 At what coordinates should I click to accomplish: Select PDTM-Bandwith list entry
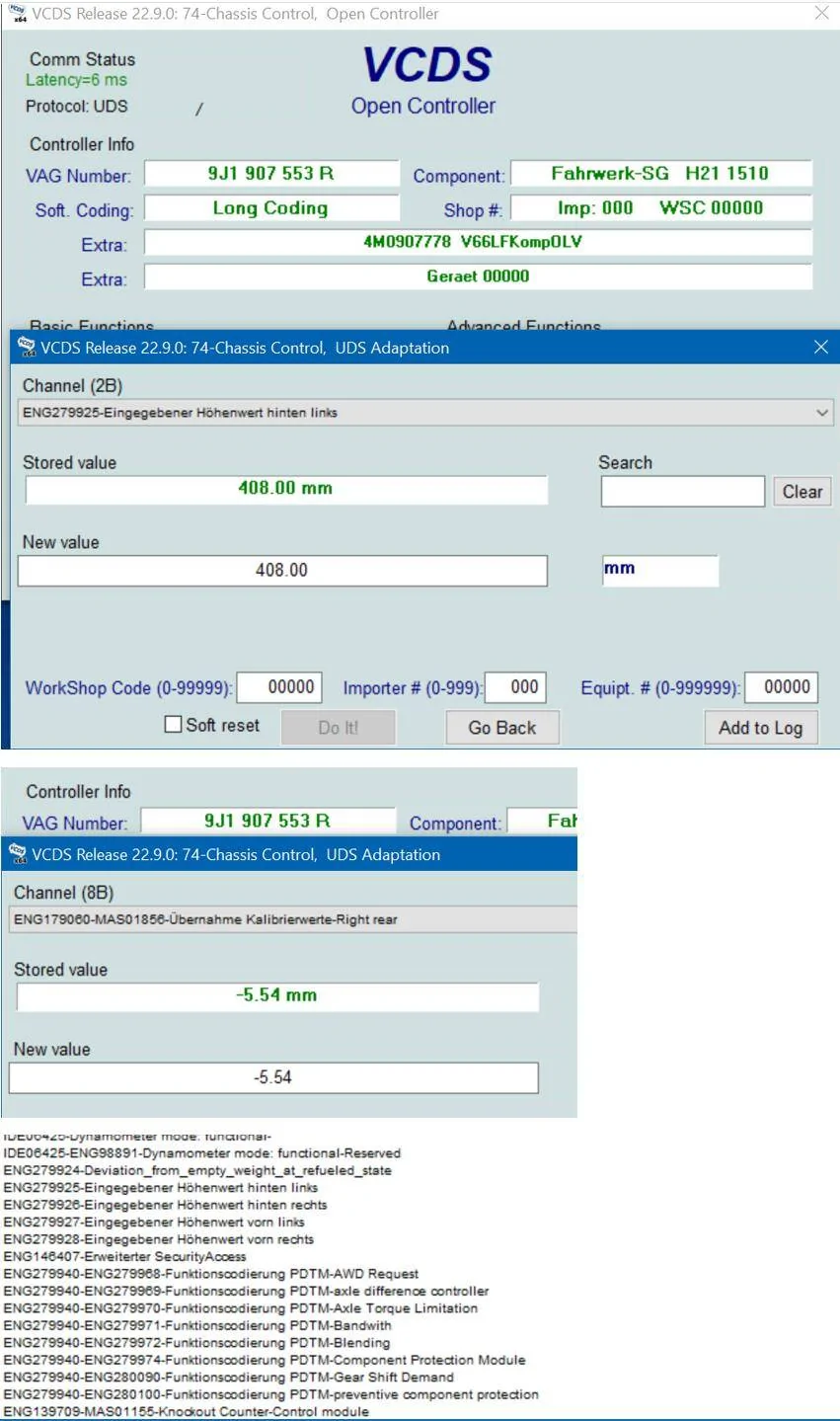tap(197, 1325)
